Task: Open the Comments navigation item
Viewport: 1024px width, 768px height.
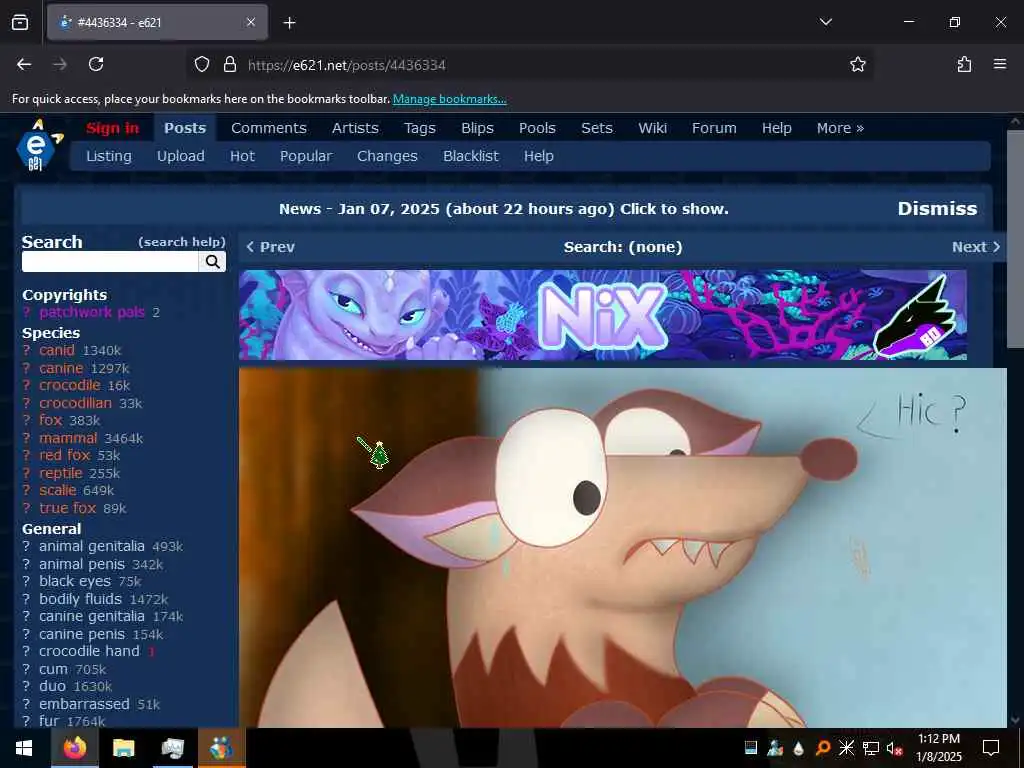Action: (x=268, y=128)
